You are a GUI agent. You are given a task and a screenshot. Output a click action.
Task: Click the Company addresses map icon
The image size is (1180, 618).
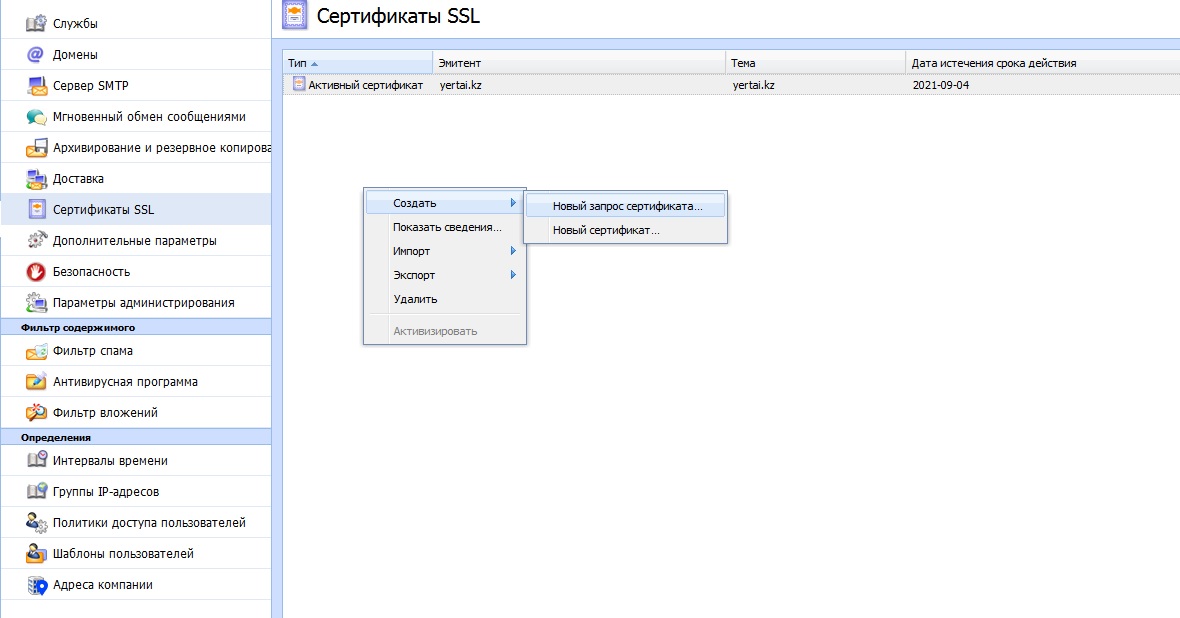tap(36, 585)
